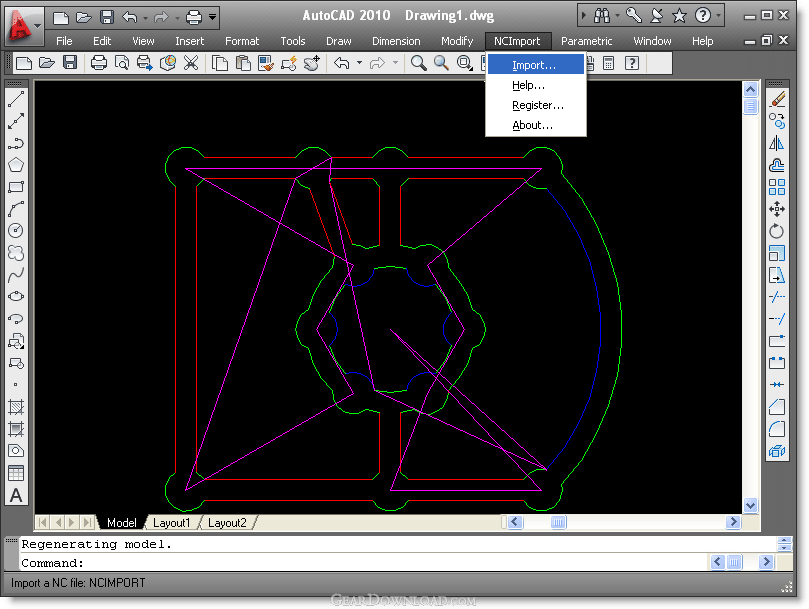Click the Erase tool in right toolbar

(777, 99)
